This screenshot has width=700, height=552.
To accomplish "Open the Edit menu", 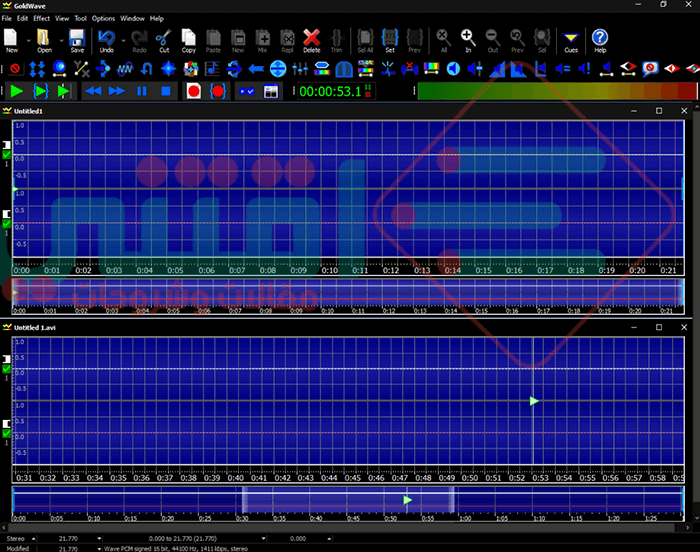I will pos(22,18).
